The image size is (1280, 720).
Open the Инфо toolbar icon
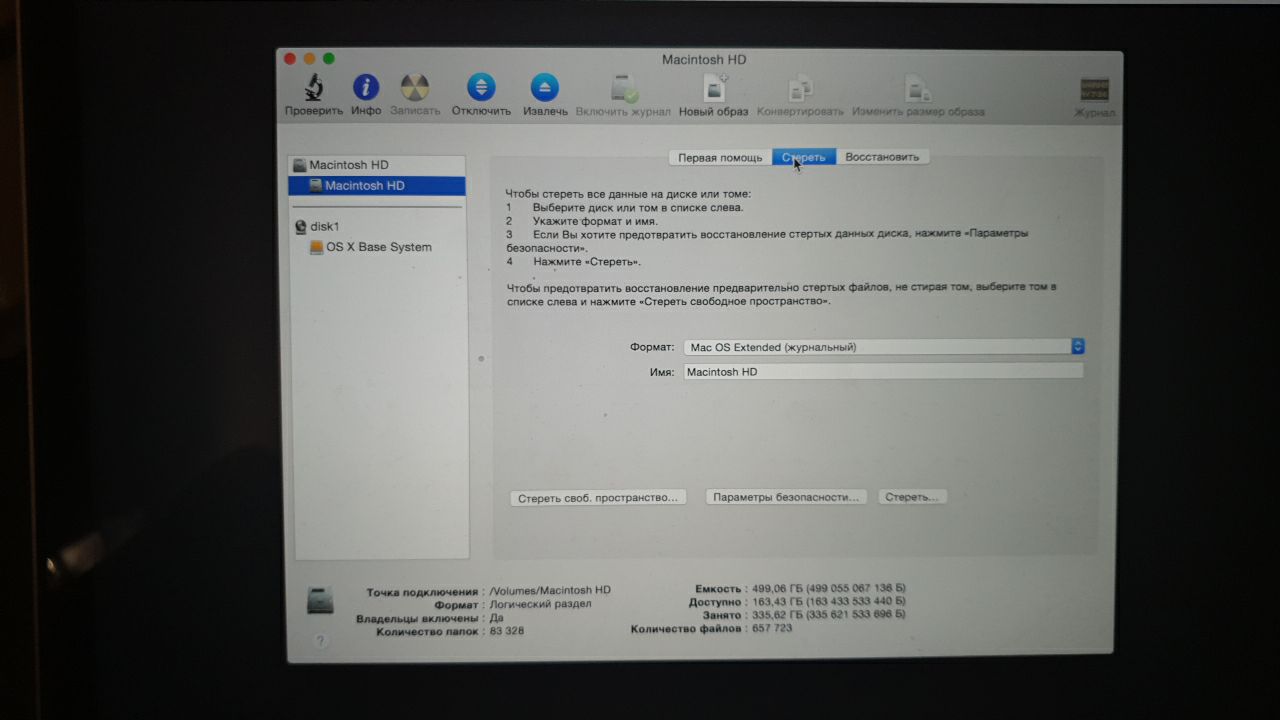[366, 87]
